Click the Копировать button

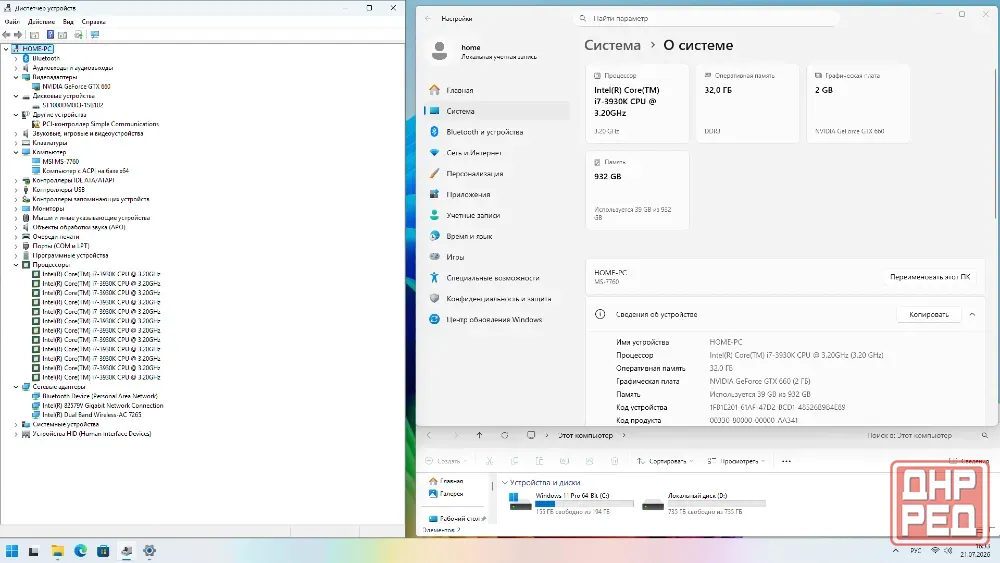929,314
